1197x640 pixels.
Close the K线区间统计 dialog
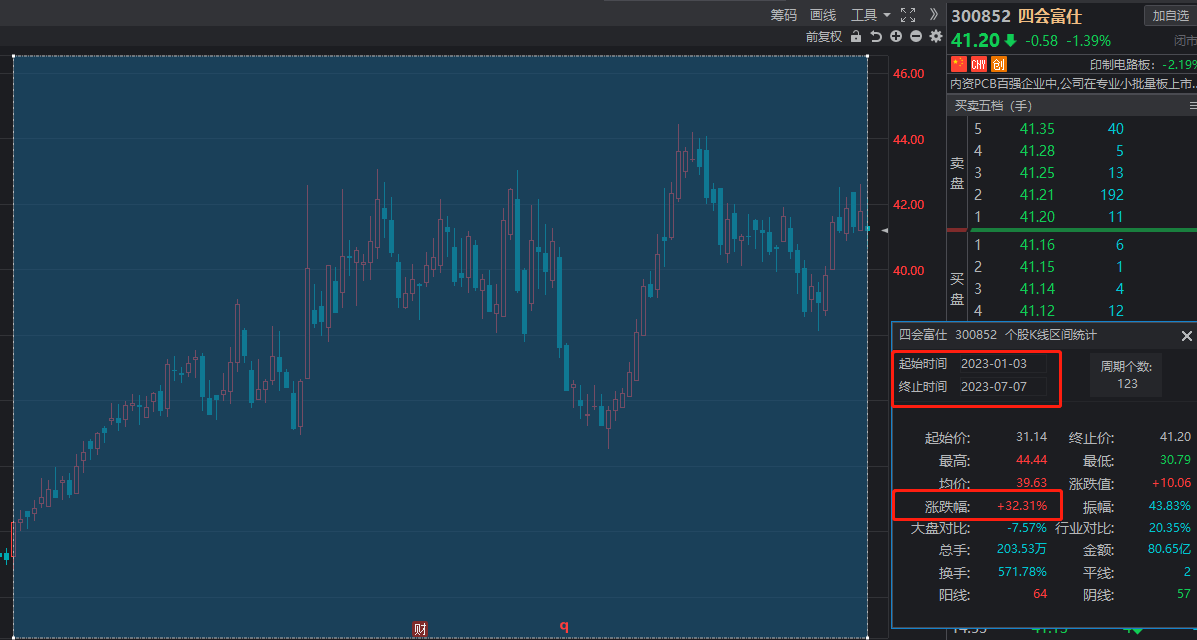pos(1186,336)
